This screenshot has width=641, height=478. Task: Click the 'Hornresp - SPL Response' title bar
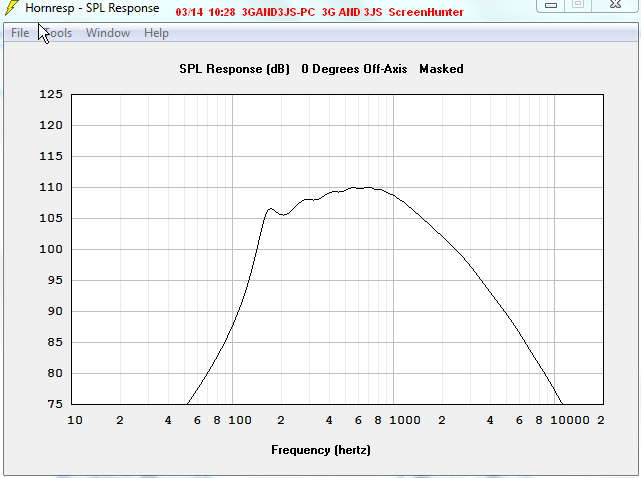92,8
